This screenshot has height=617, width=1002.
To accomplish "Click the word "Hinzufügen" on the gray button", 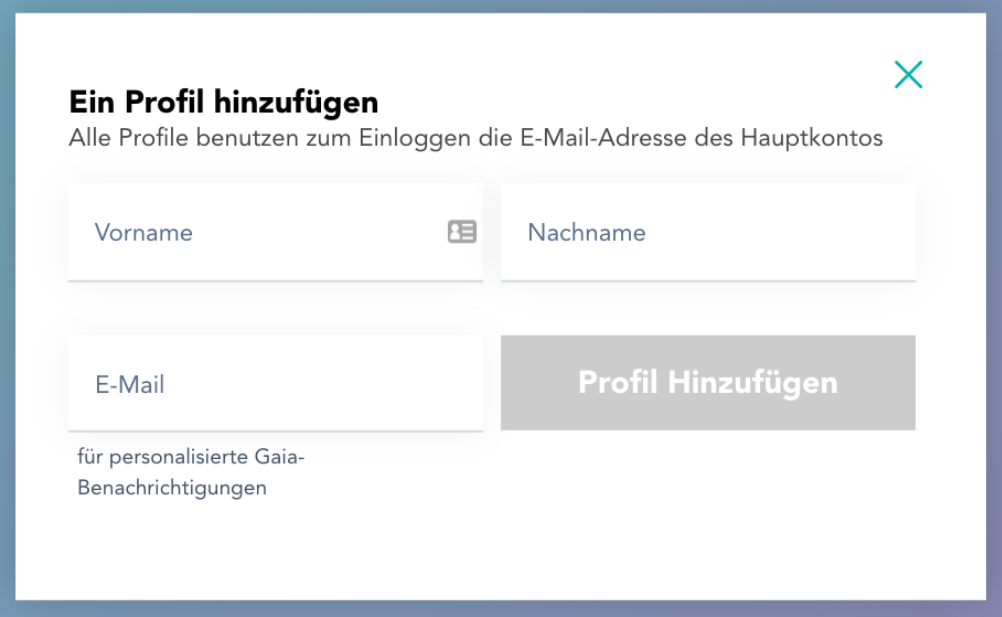I will tap(753, 383).
